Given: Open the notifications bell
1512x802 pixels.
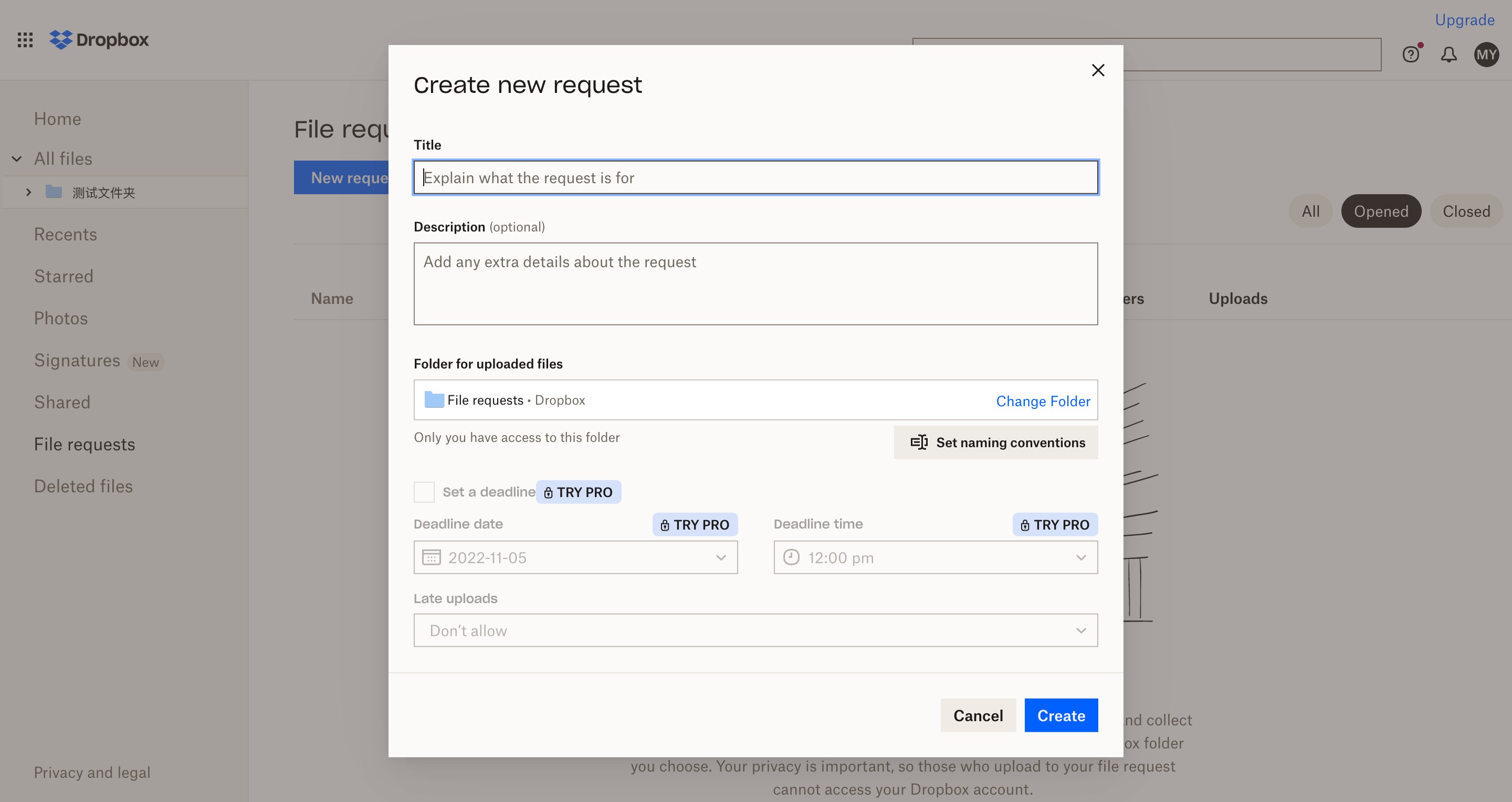Looking at the screenshot, I should (x=1448, y=55).
